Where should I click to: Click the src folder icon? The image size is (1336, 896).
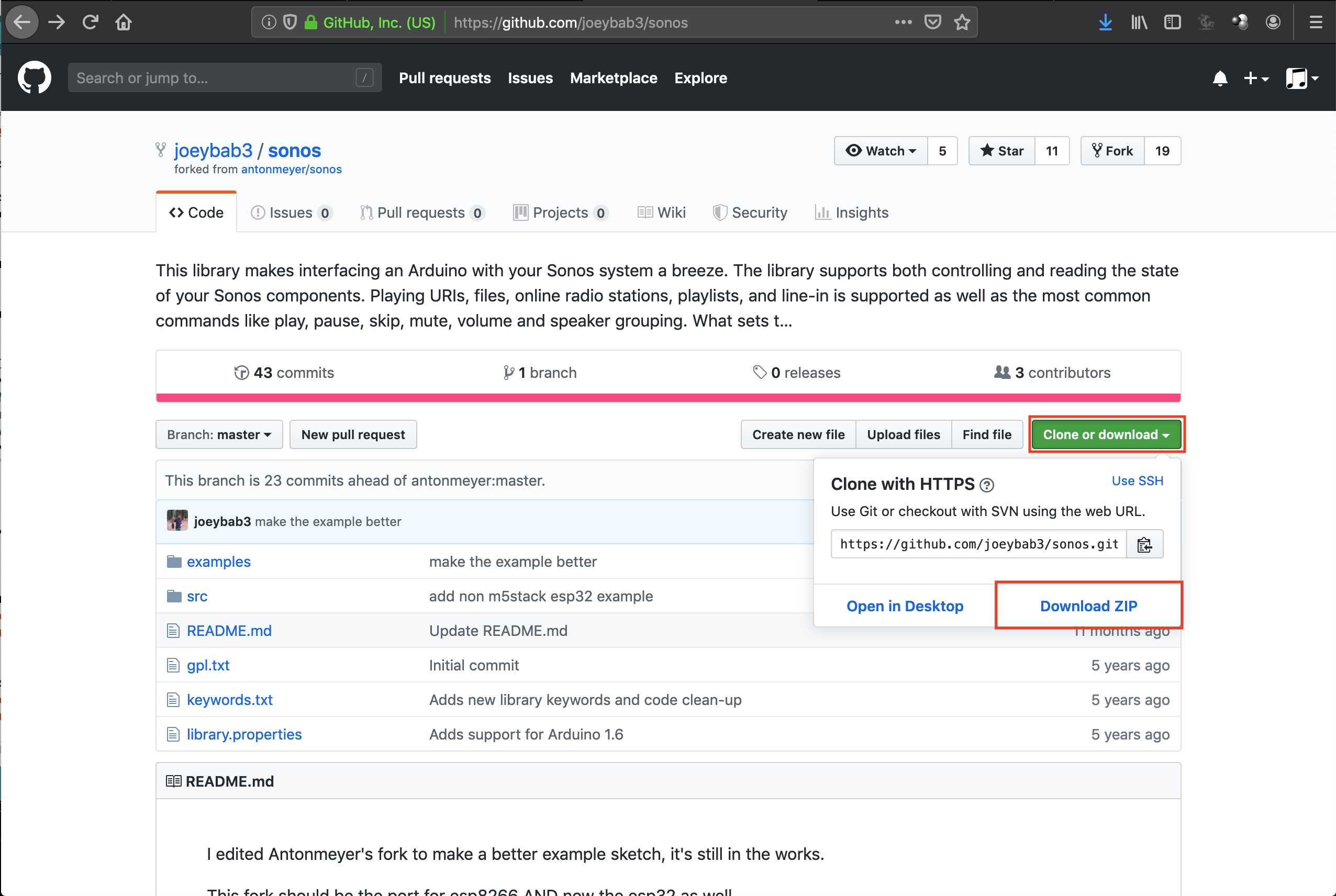pyautogui.click(x=174, y=596)
